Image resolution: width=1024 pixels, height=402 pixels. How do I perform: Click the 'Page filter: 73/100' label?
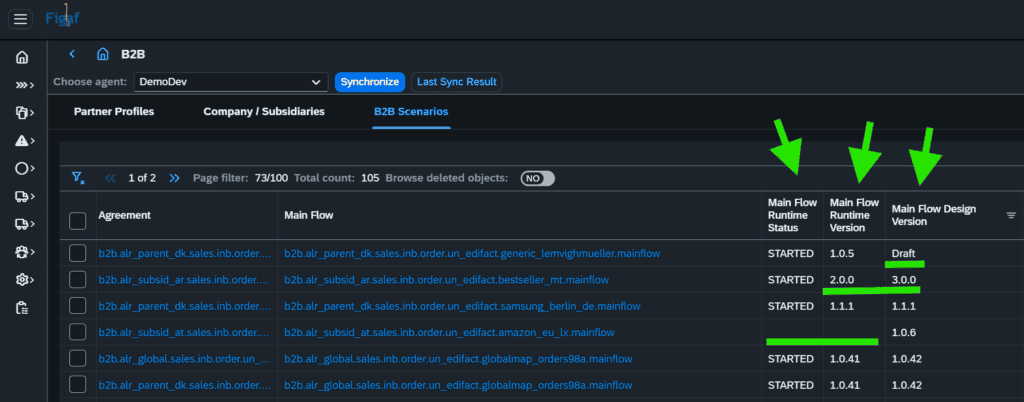pyautogui.click(x=240, y=178)
